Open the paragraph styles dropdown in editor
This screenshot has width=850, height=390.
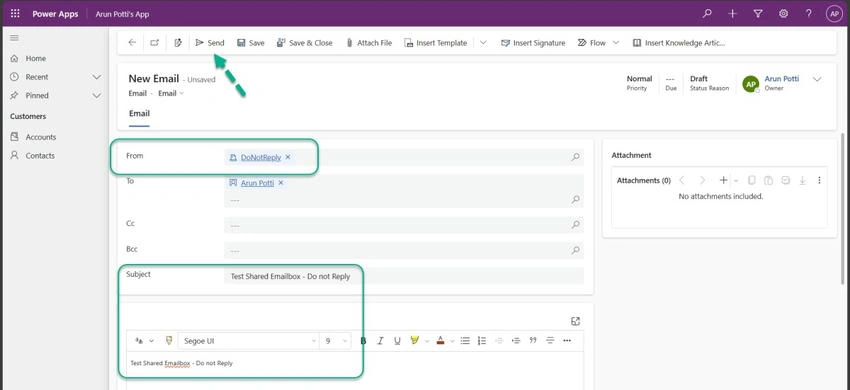(144, 341)
